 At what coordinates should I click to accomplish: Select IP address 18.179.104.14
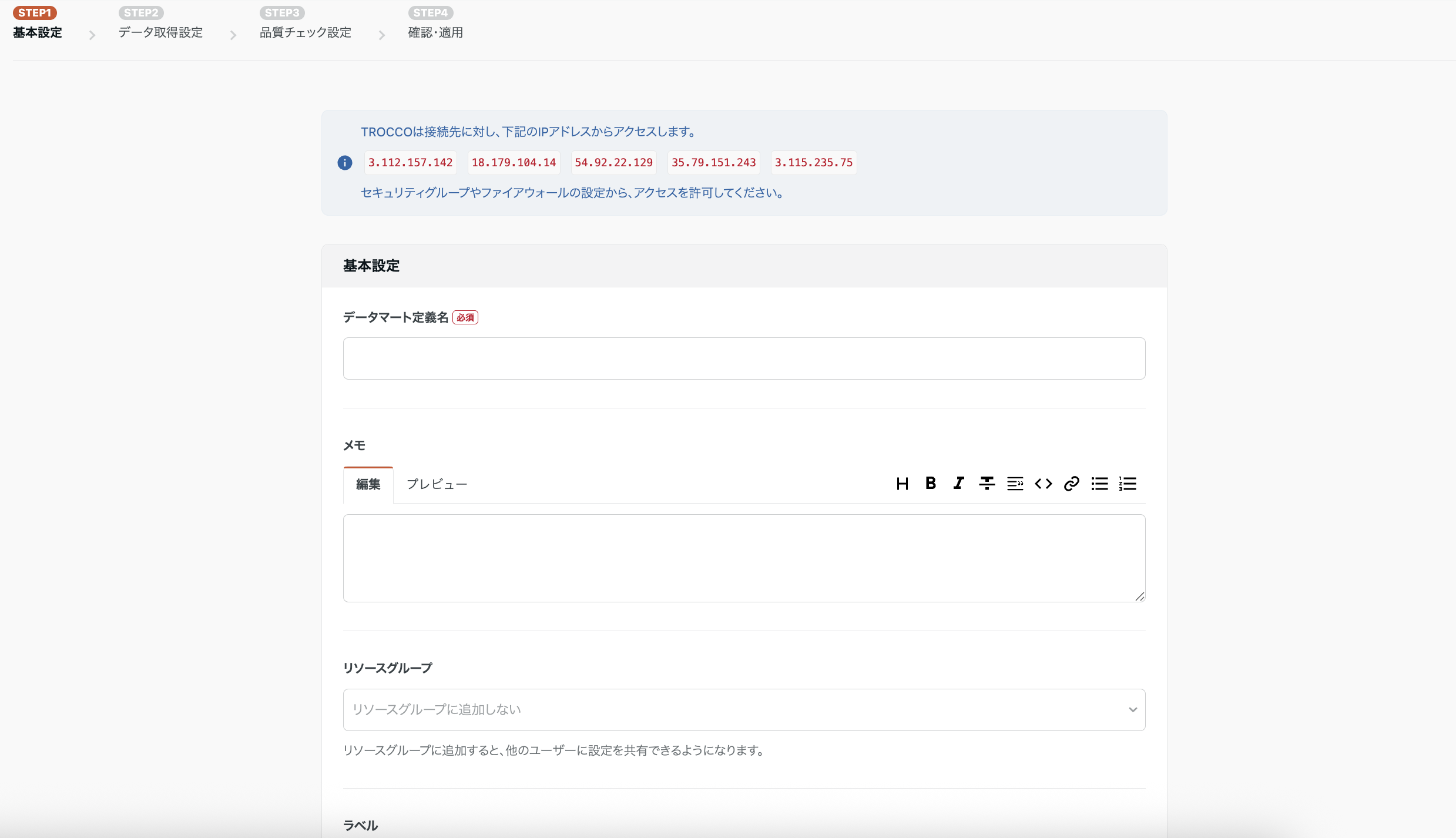tap(514, 163)
